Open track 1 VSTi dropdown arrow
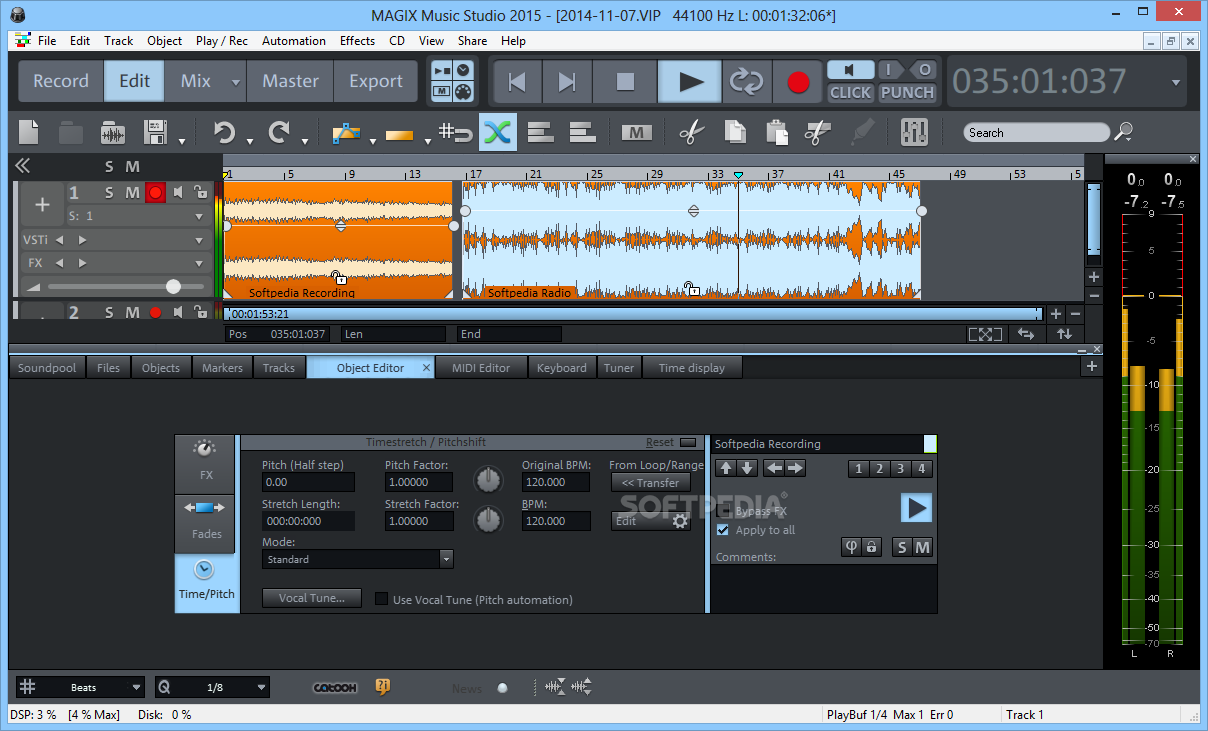The image size is (1208, 731). (x=199, y=240)
